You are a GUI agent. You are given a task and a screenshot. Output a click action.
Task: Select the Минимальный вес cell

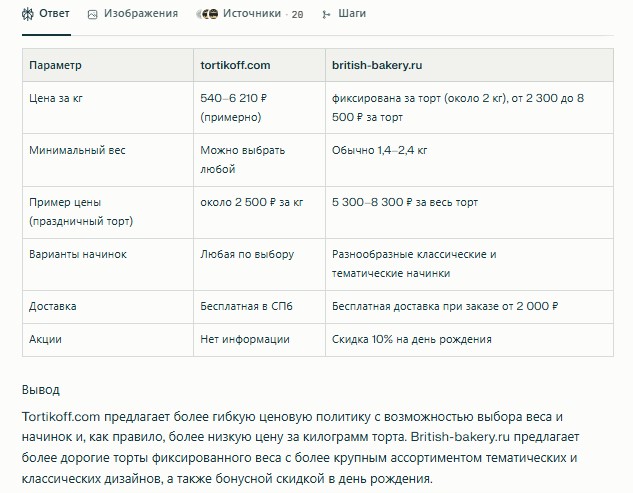point(108,160)
